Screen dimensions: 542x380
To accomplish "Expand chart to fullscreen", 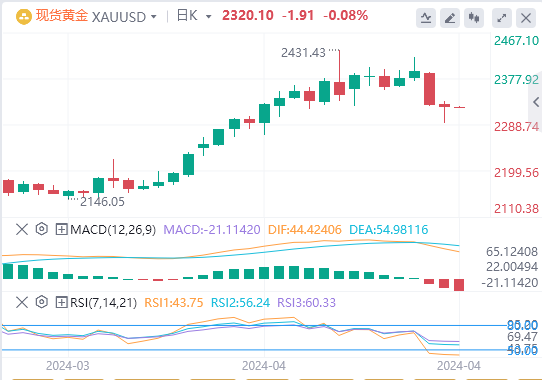I will (x=502, y=18).
